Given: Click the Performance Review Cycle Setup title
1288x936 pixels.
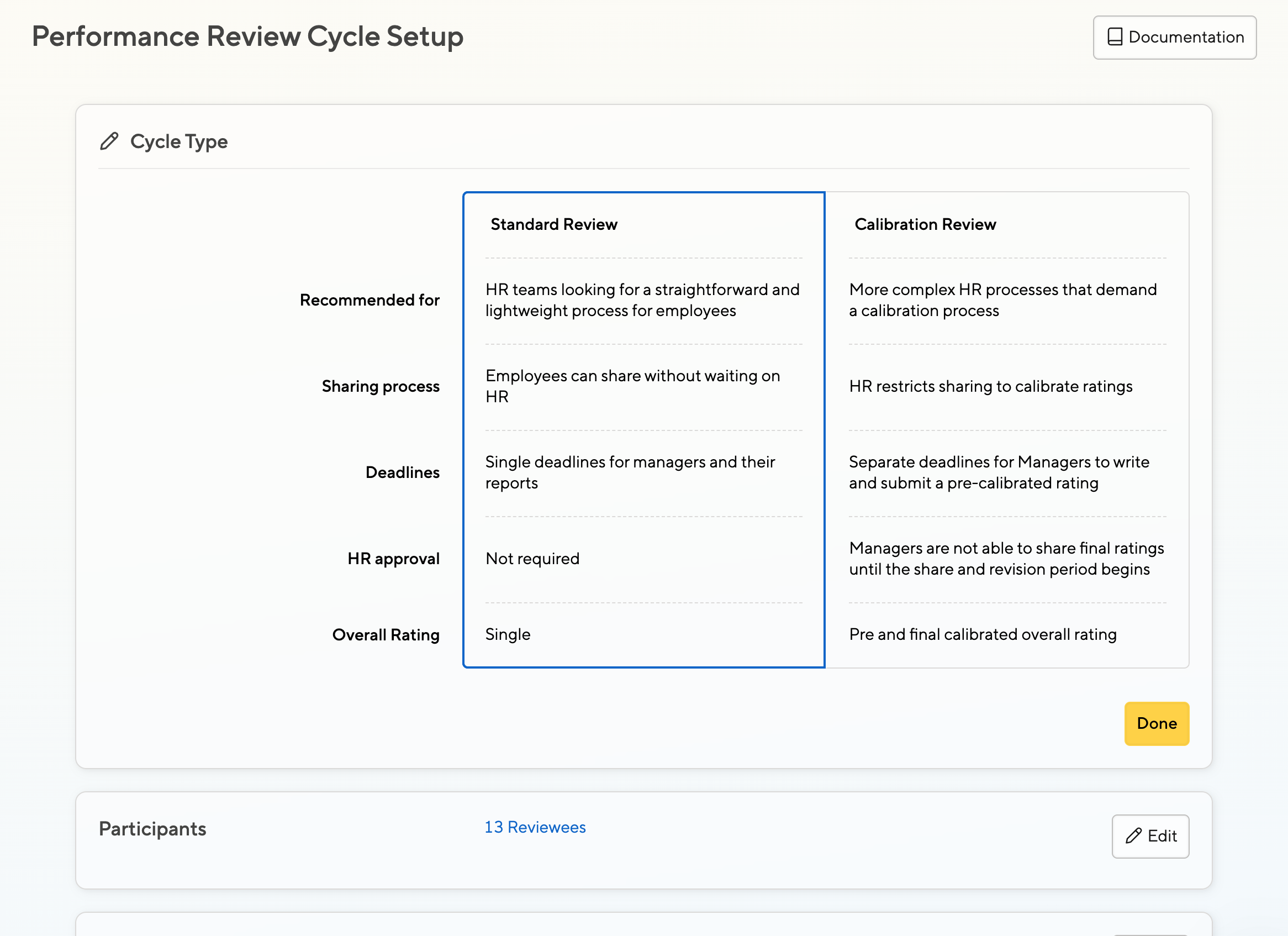Looking at the screenshot, I should 247,36.
